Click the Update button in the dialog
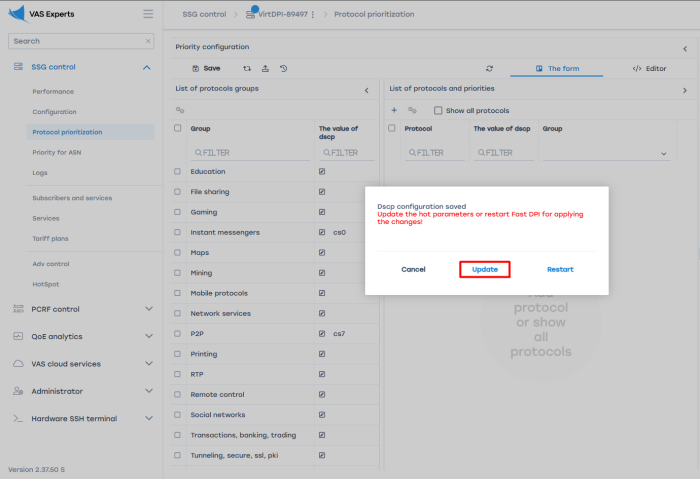 coord(485,269)
